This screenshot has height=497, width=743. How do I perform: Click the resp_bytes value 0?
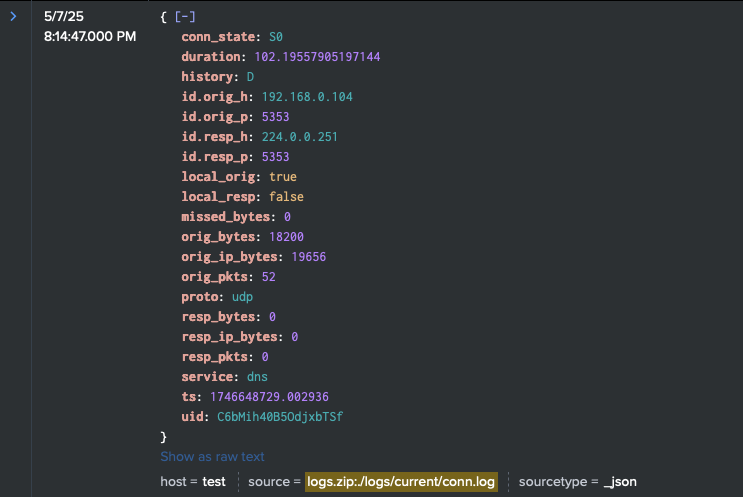pos(272,317)
